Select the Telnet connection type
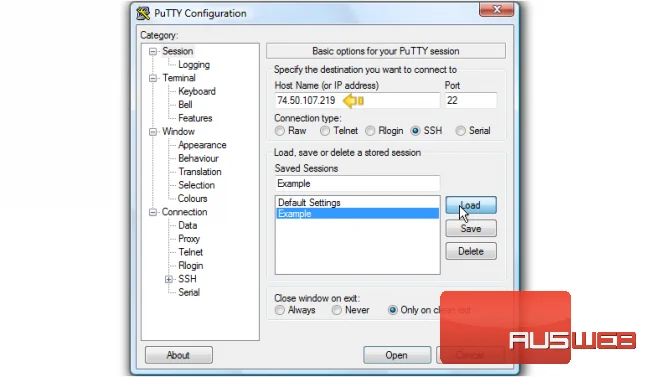The image size is (650, 377). [x=325, y=131]
